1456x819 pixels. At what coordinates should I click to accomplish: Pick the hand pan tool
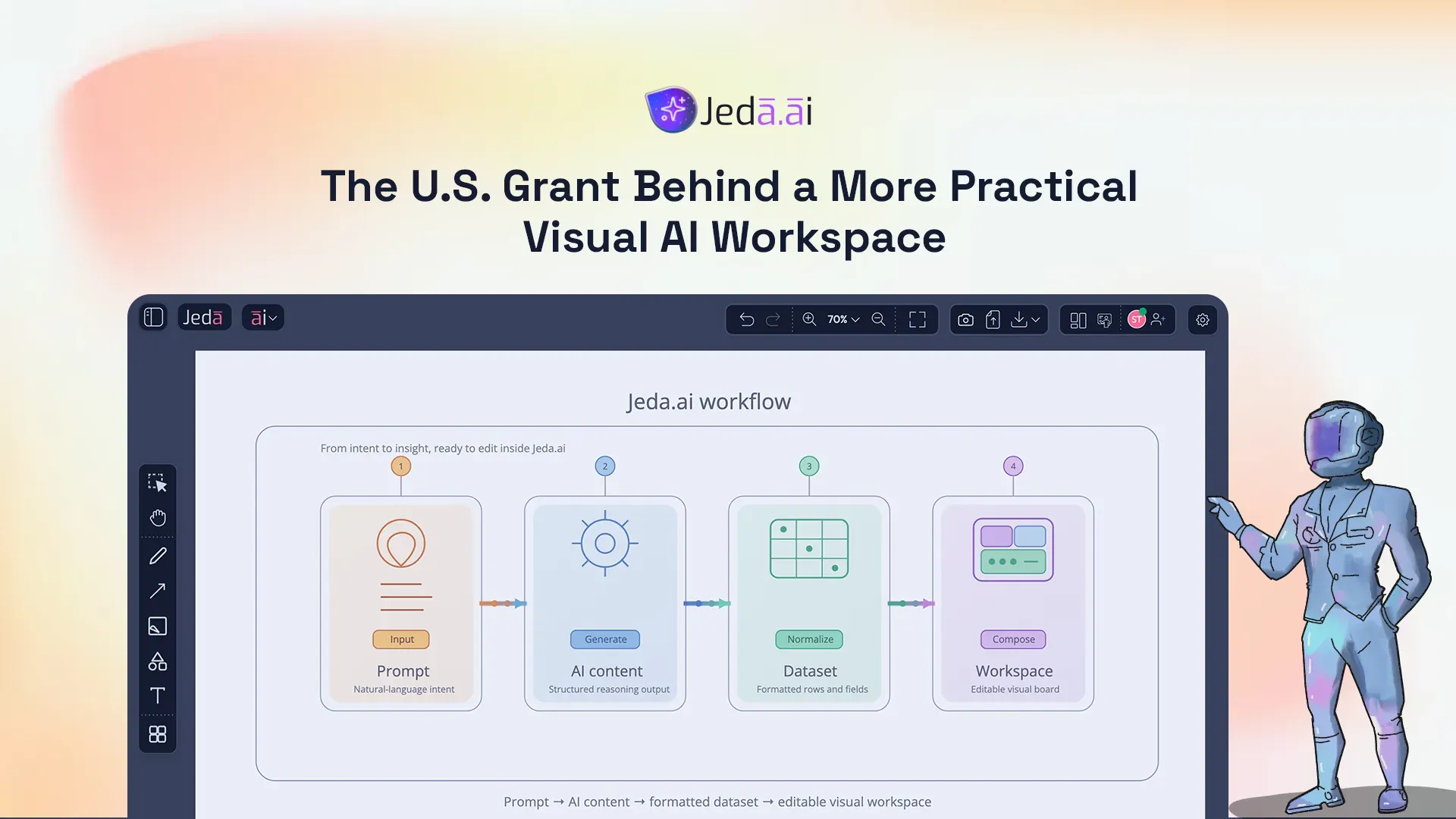(158, 518)
